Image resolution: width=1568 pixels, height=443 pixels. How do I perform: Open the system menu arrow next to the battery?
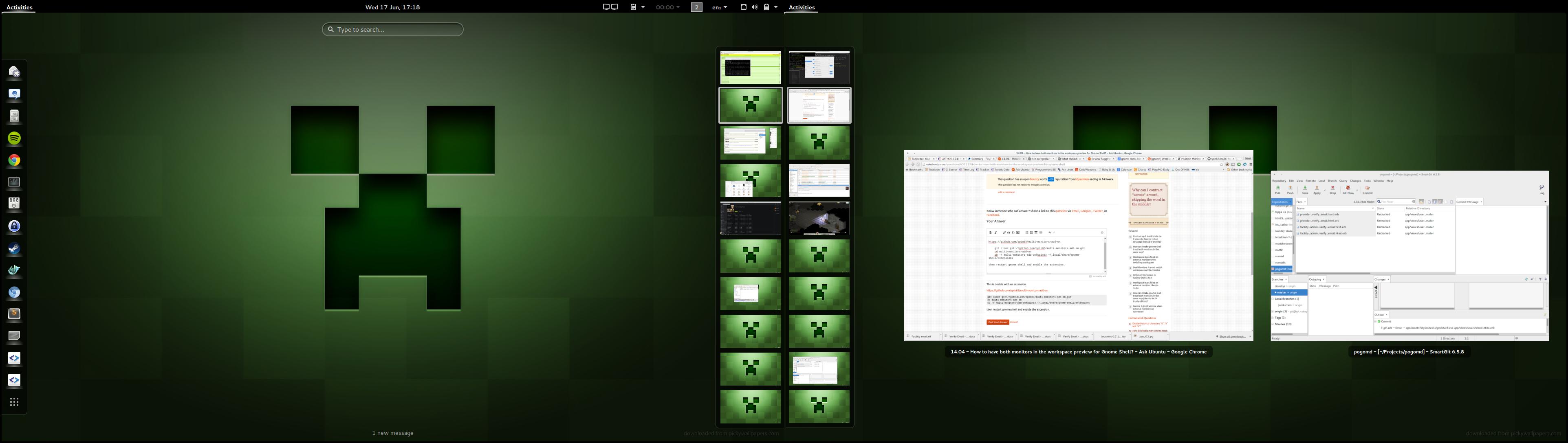(x=775, y=7)
